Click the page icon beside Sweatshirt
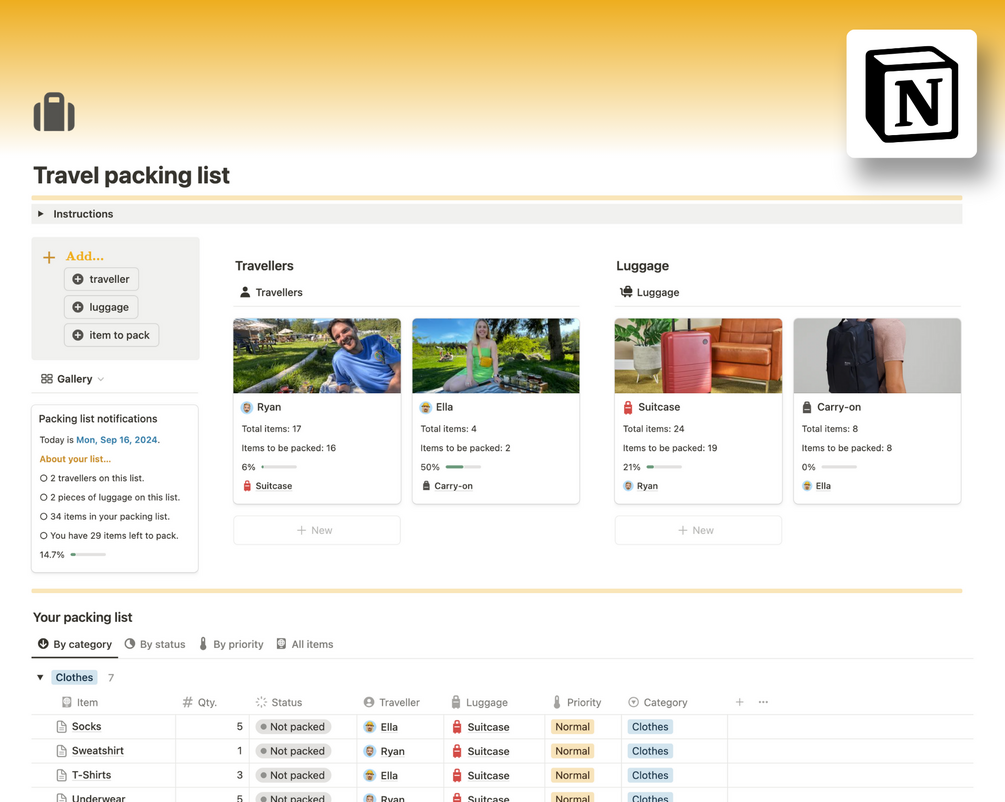Viewport: 1005px width, 802px height. pyautogui.click(x=62, y=751)
